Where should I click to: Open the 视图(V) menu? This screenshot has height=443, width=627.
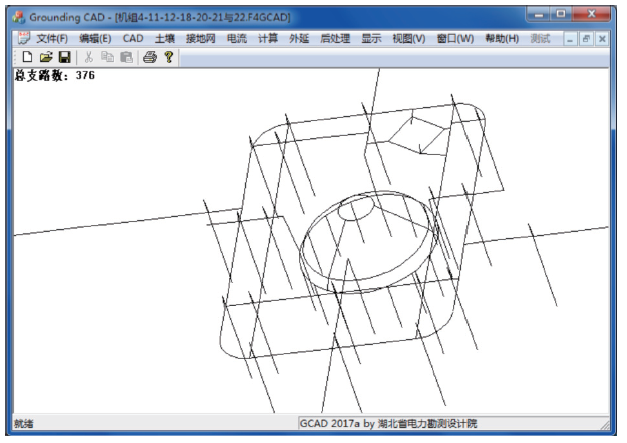409,38
